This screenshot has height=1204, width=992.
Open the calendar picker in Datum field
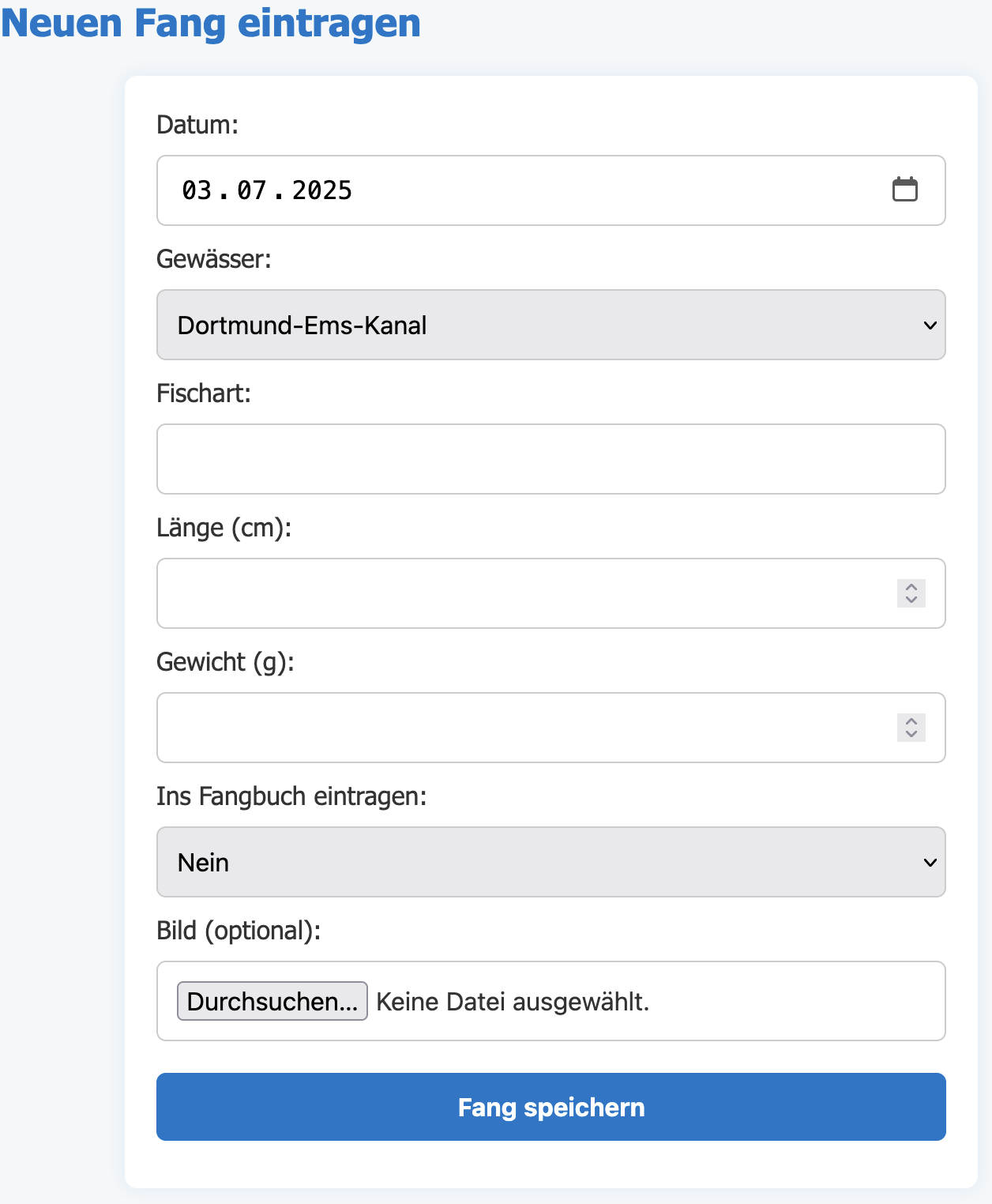905,190
